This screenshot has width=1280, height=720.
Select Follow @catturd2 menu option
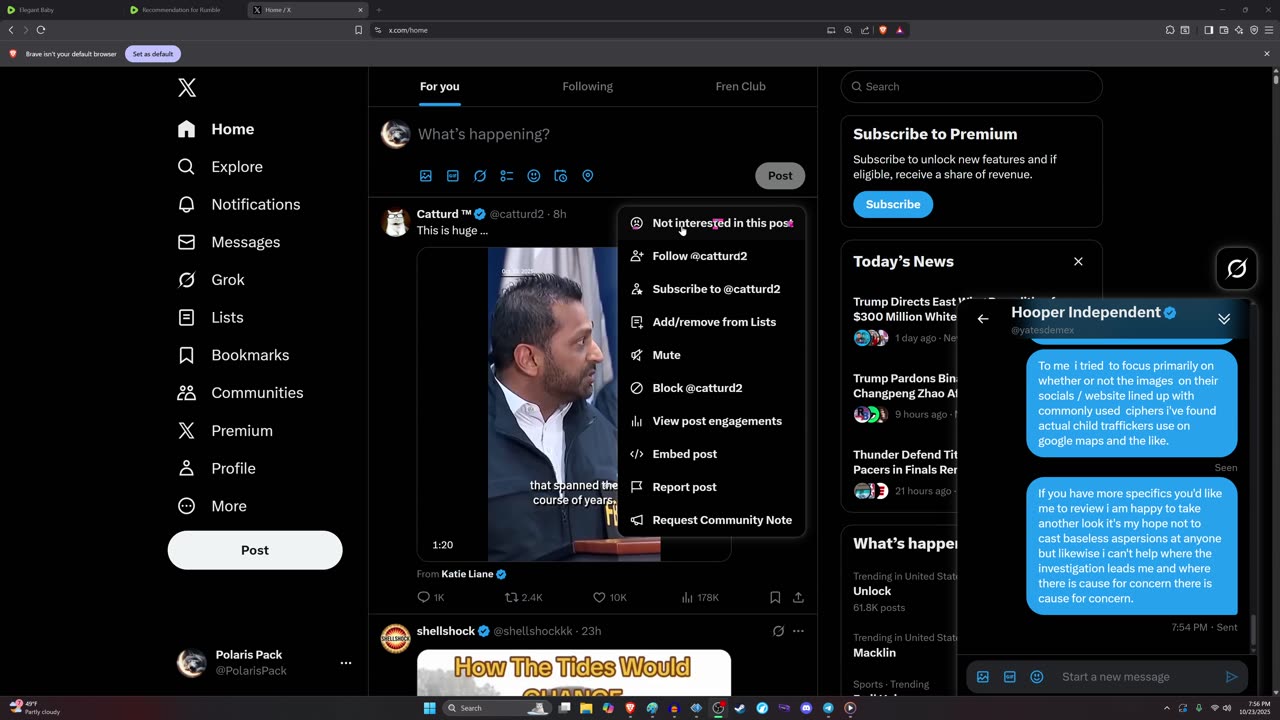(711, 256)
